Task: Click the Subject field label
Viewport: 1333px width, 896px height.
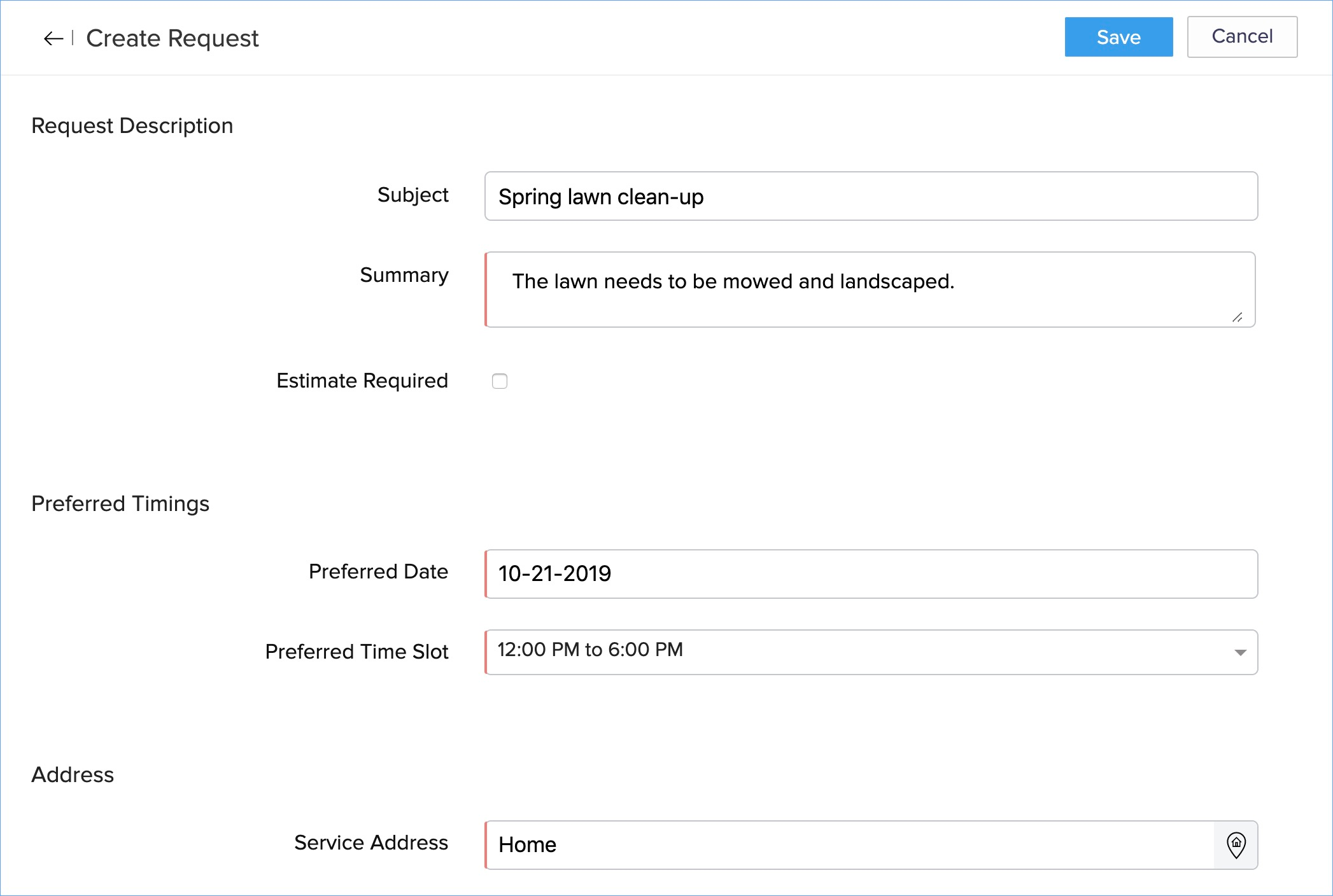Action: (413, 195)
